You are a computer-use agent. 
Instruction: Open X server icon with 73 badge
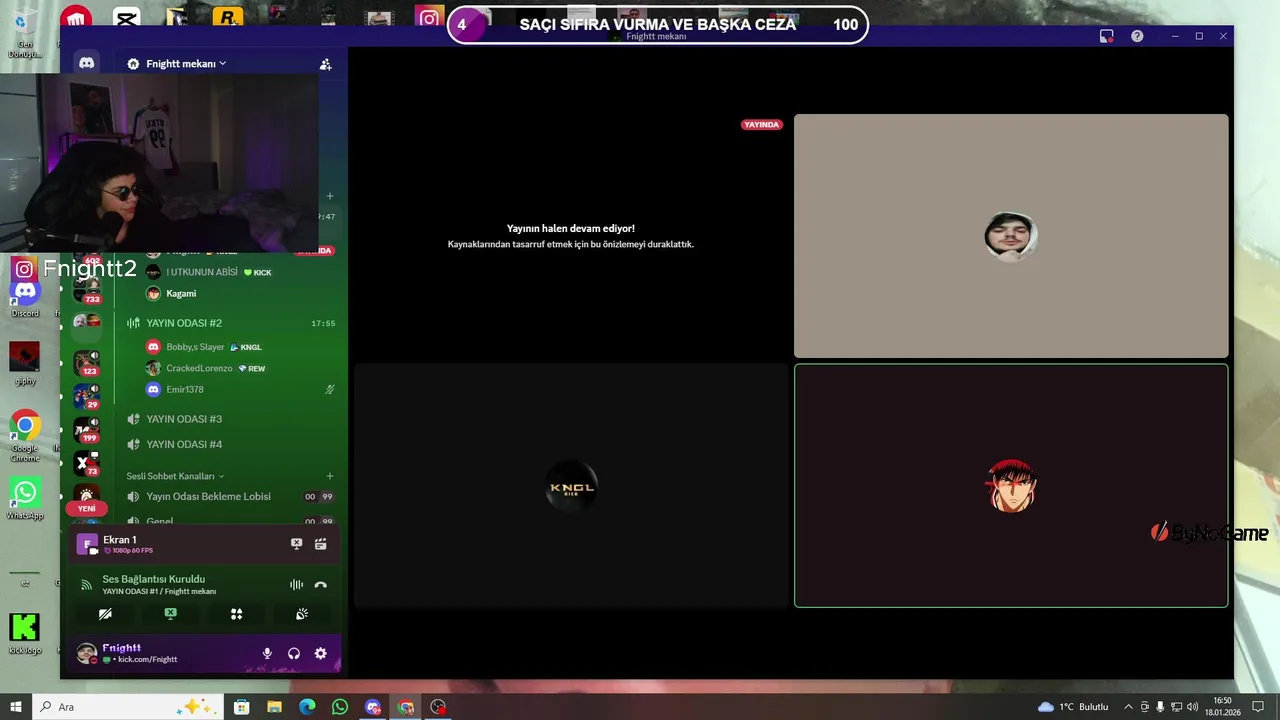click(87, 463)
